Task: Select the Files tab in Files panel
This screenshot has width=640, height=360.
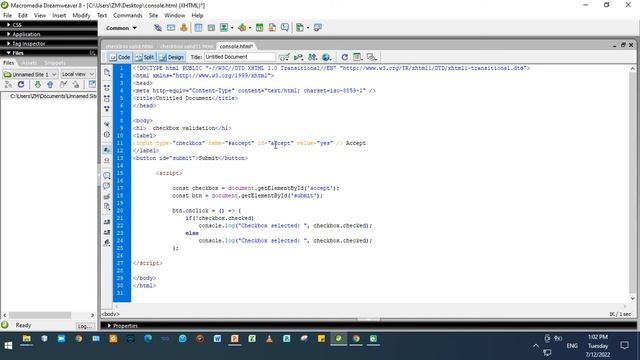Action: (9, 63)
